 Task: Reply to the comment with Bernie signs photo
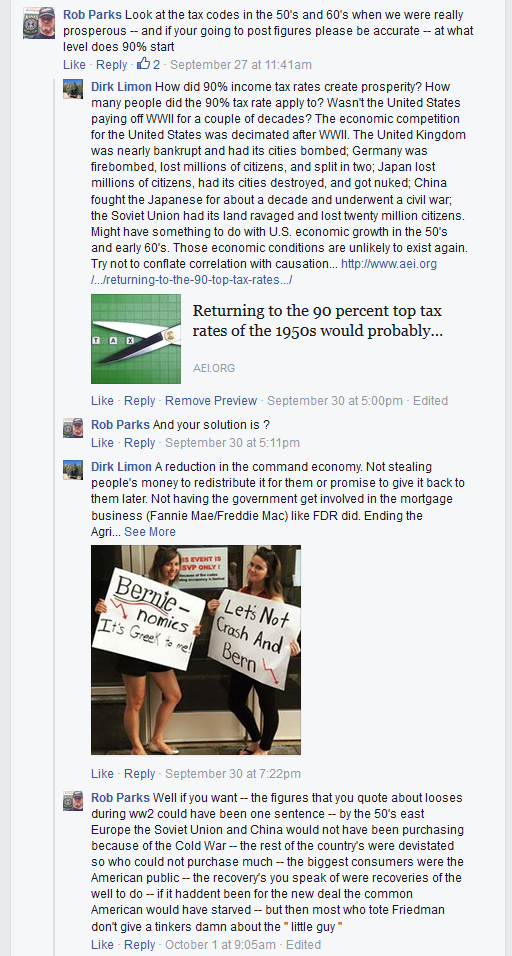(x=140, y=774)
